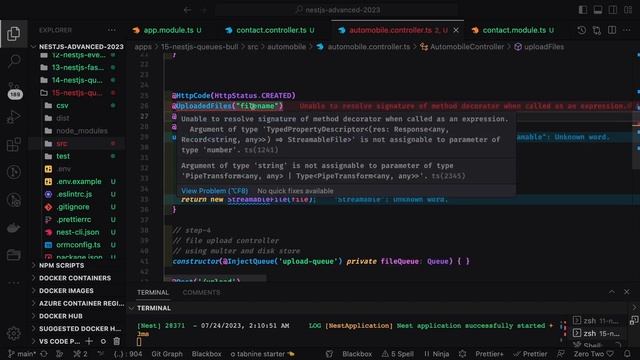640x360 pixels.
Task: Click the nestjs-advanced-2023 command center search
Action: click(x=337, y=10)
